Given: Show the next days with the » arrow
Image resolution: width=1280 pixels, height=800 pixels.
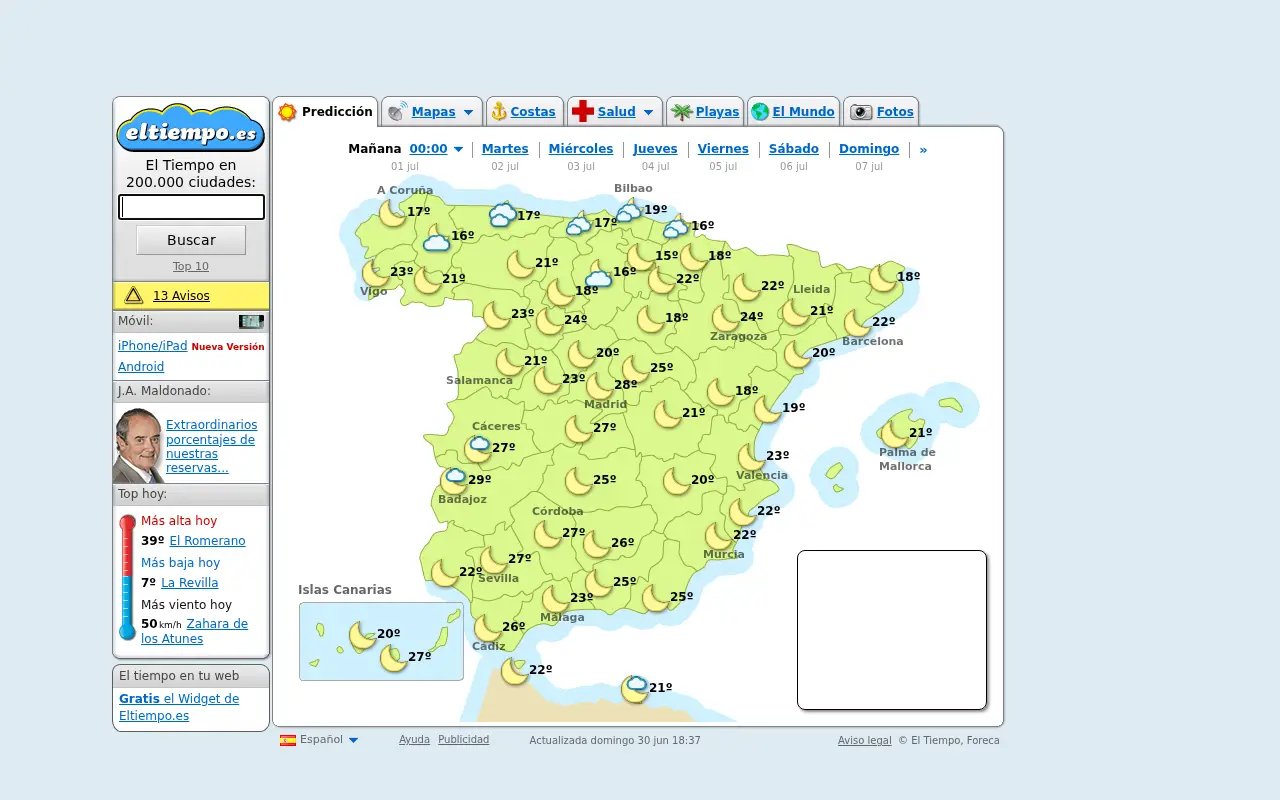Looking at the screenshot, I should (x=923, y=149).
